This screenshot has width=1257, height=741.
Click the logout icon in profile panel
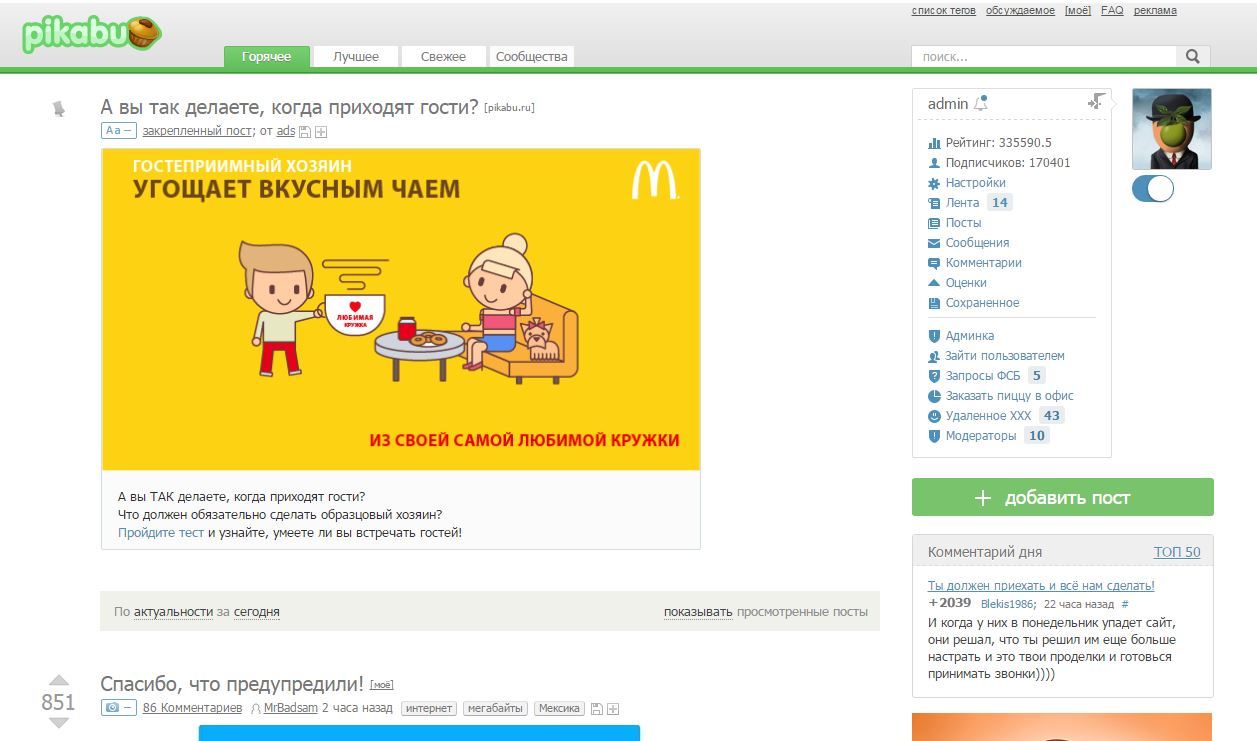click(x=1097, y=102)
